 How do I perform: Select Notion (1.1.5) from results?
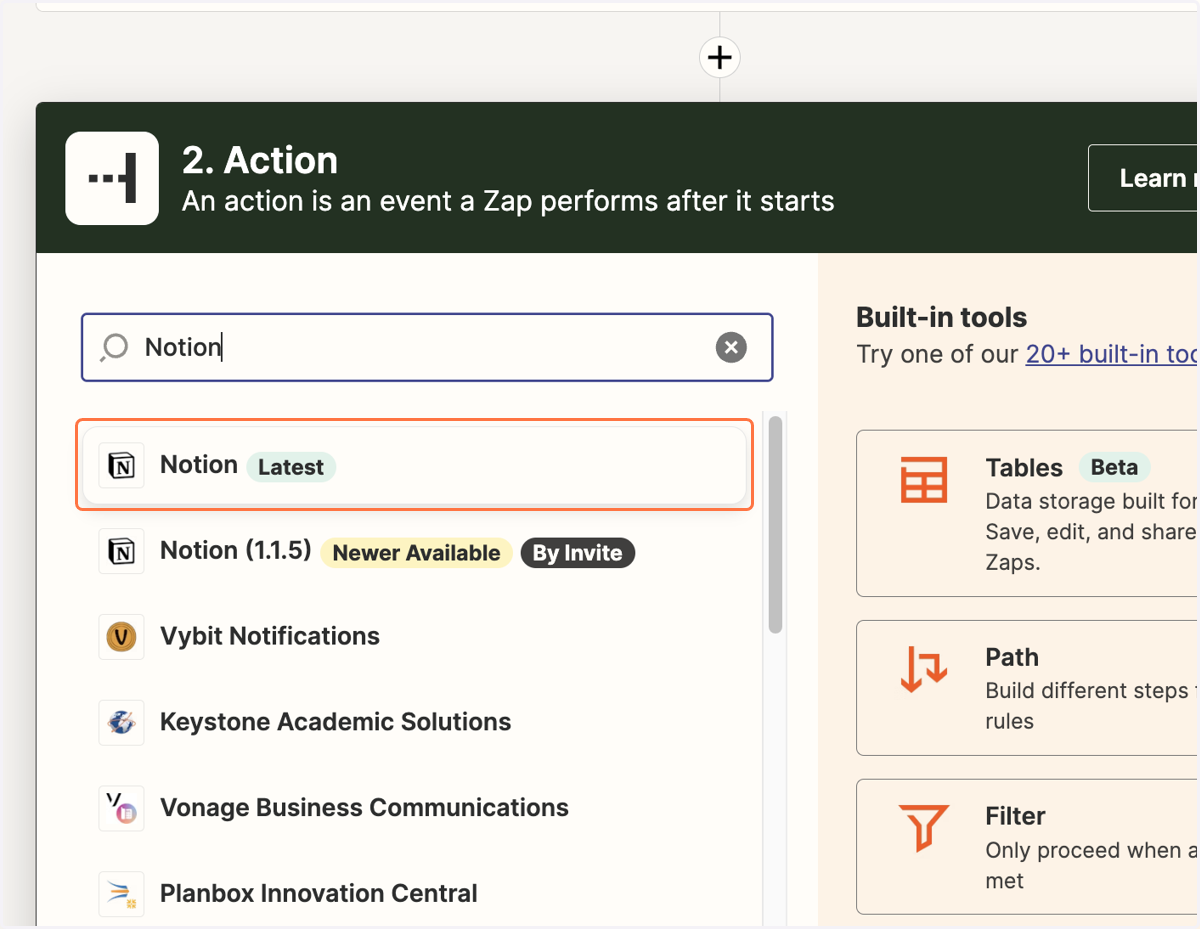coord(414,551)
